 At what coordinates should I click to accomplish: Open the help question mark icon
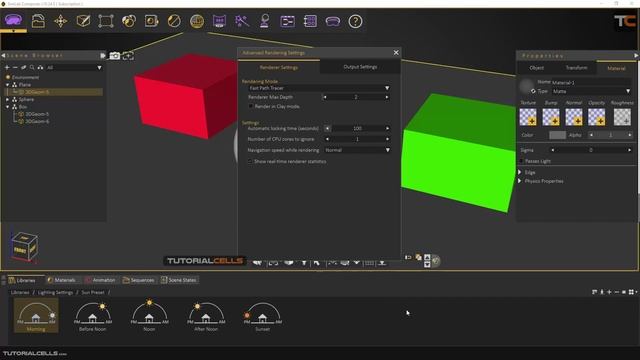[356, 21]
